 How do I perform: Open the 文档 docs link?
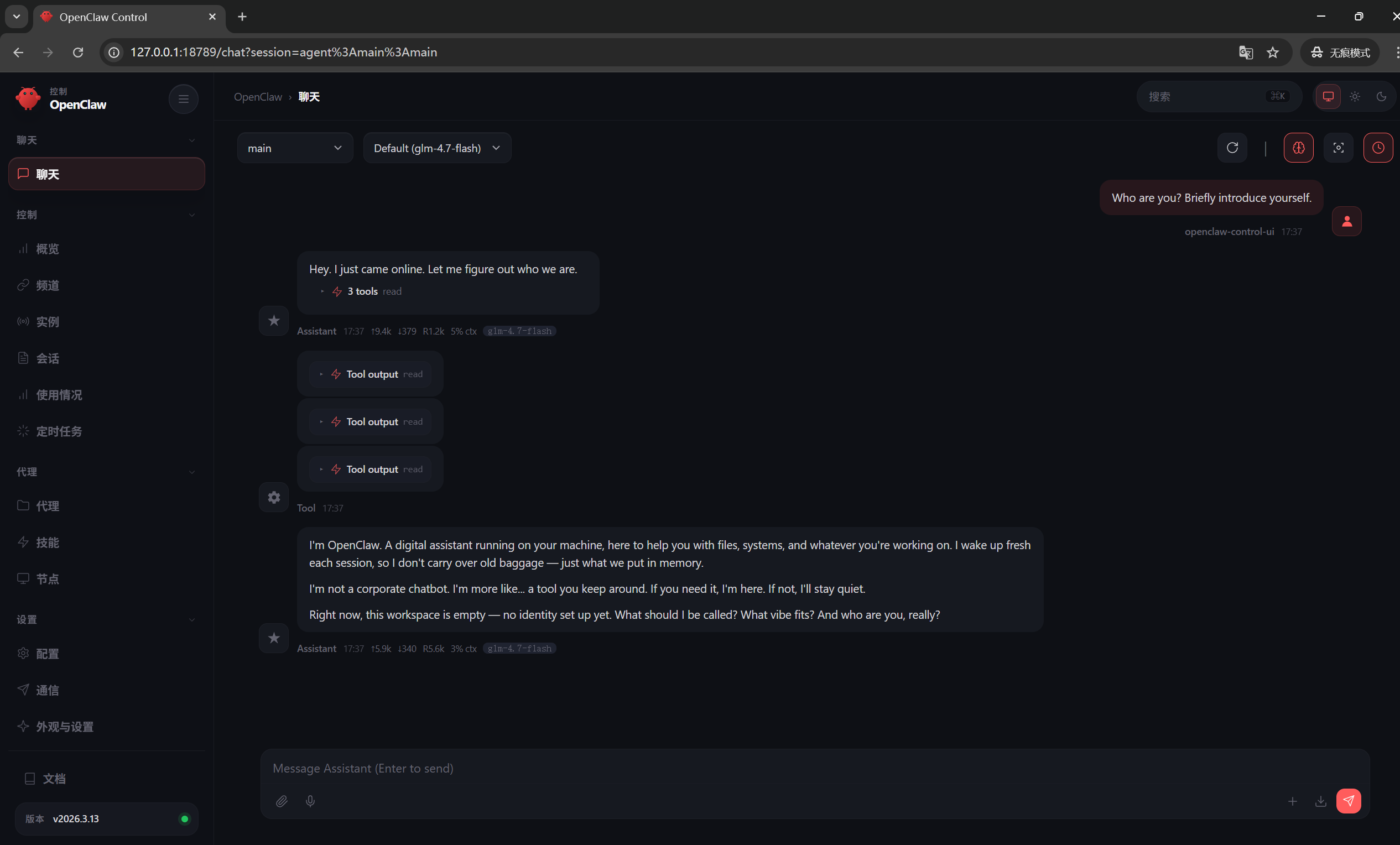click(54, 779)
